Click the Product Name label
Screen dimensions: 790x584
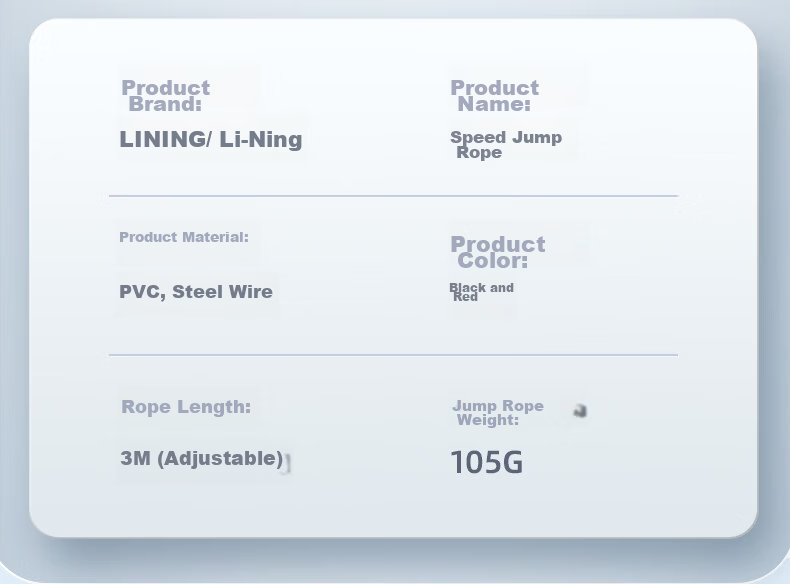click(494, 96)
